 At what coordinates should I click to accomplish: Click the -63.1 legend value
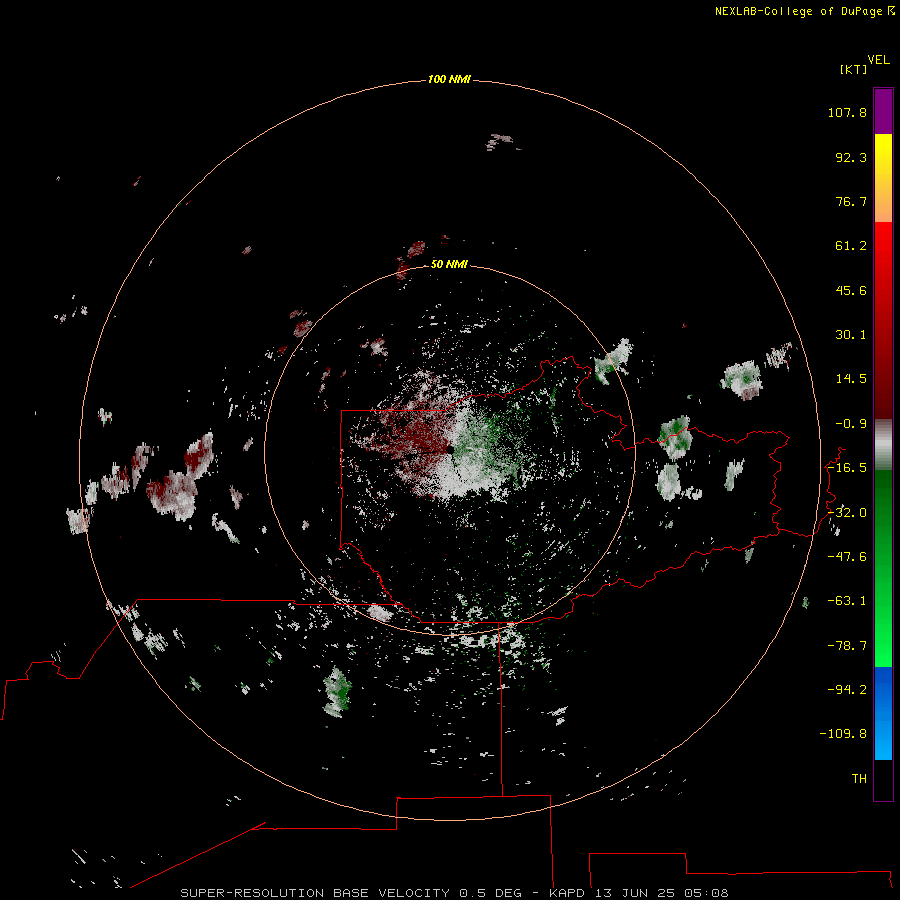(x=847, y=601)
